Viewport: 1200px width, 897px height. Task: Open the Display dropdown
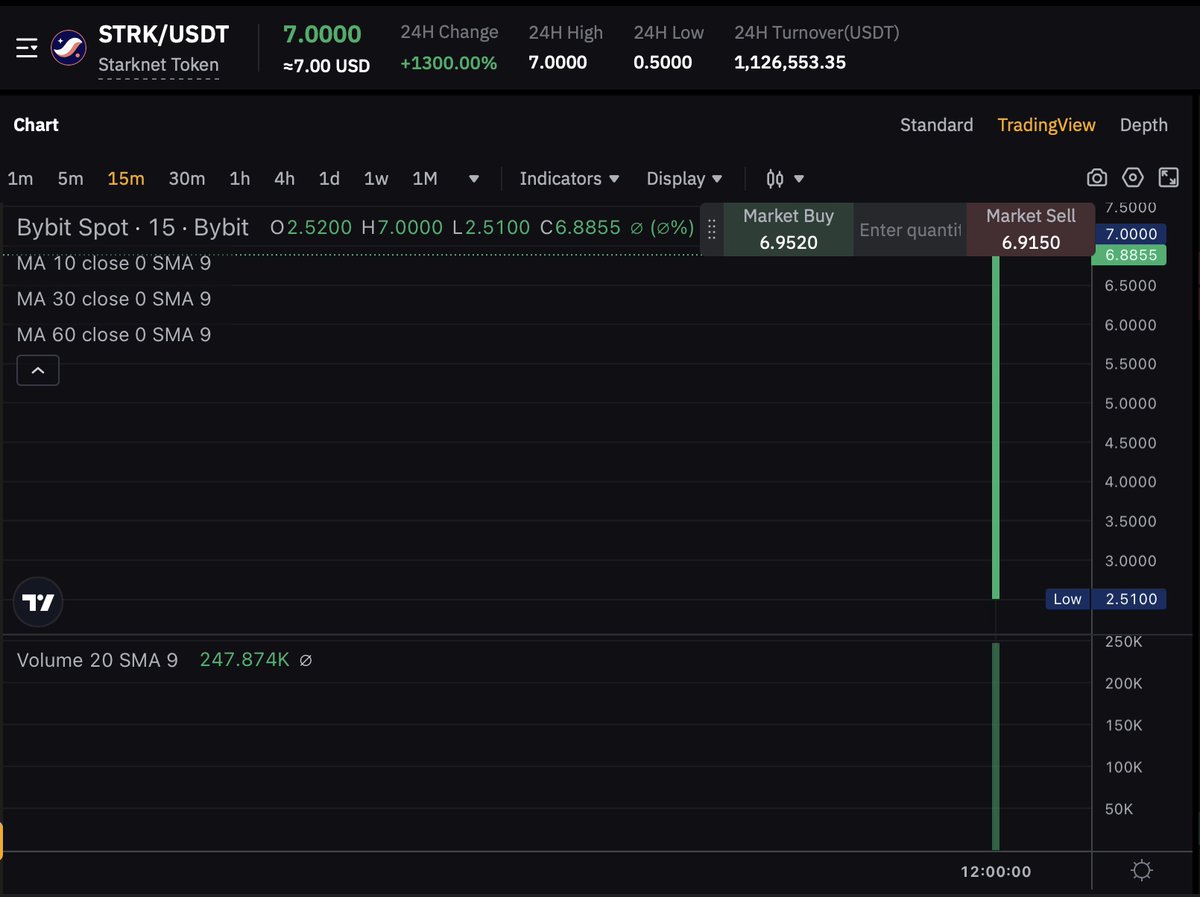coord(684,179)
